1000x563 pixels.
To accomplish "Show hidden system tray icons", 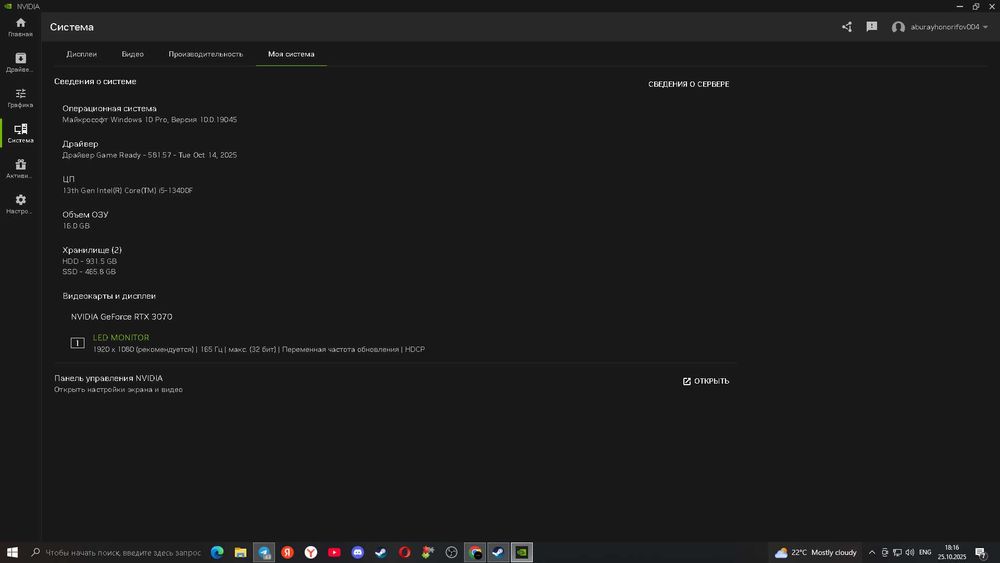I will tap(872, 552).
